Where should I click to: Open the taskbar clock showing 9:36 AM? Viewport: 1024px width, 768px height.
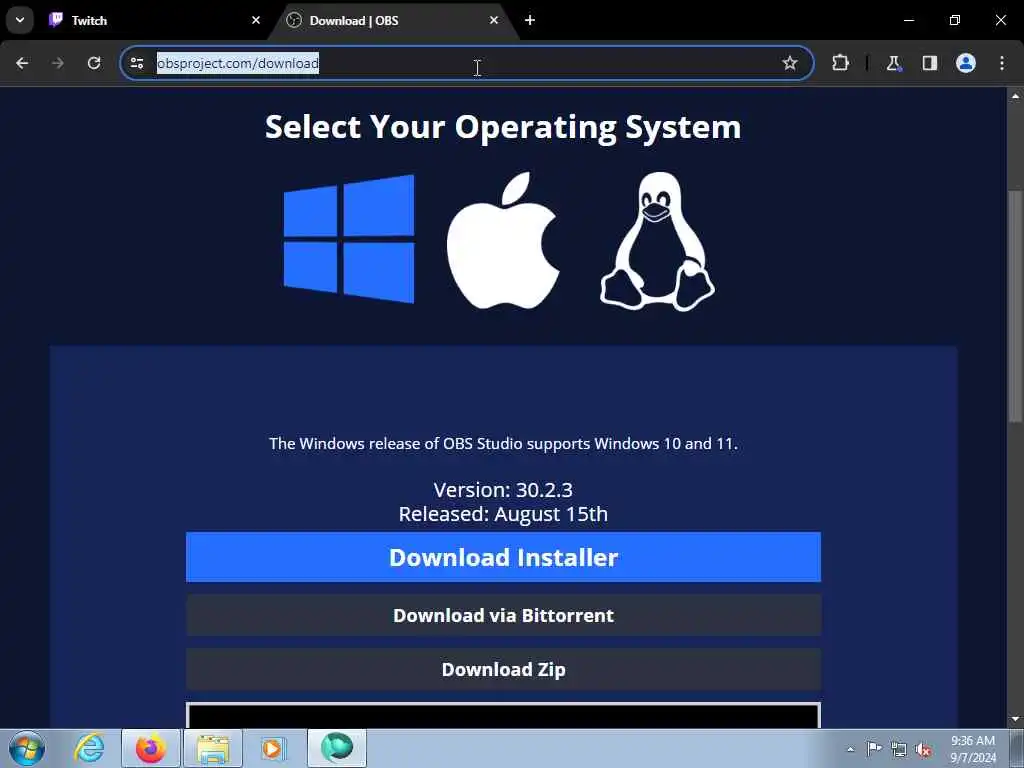(973, 749)
